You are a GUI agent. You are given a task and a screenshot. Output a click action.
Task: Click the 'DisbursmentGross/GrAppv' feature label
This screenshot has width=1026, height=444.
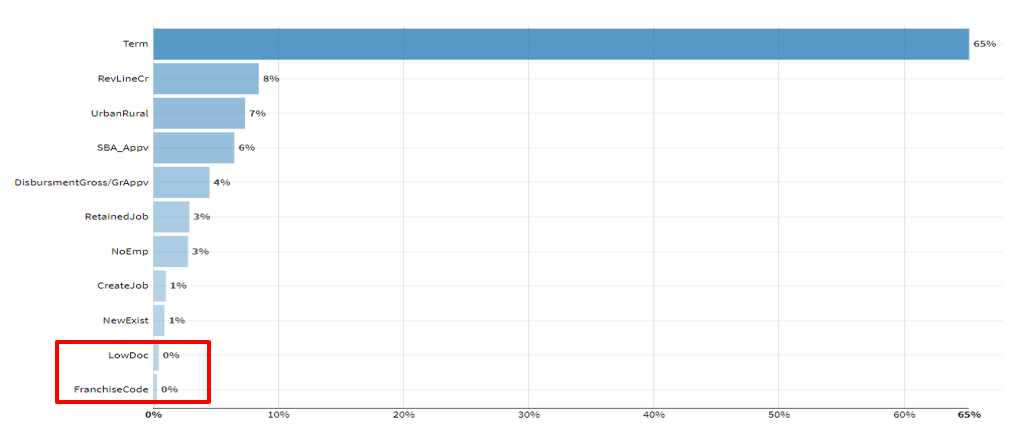click(x=82, y=182)
